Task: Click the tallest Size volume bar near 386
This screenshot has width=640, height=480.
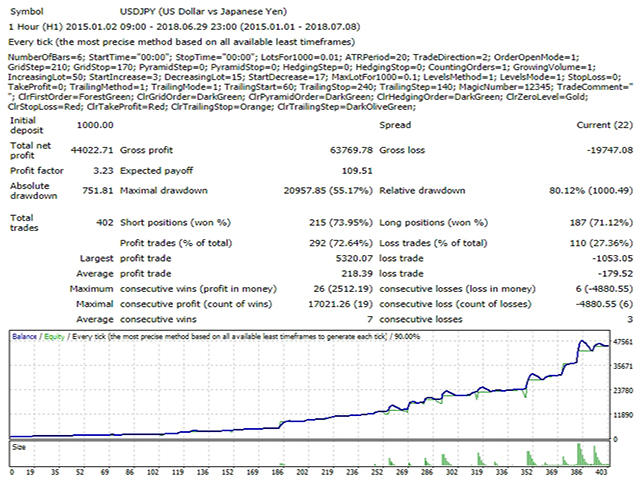Action: point(579,454)
